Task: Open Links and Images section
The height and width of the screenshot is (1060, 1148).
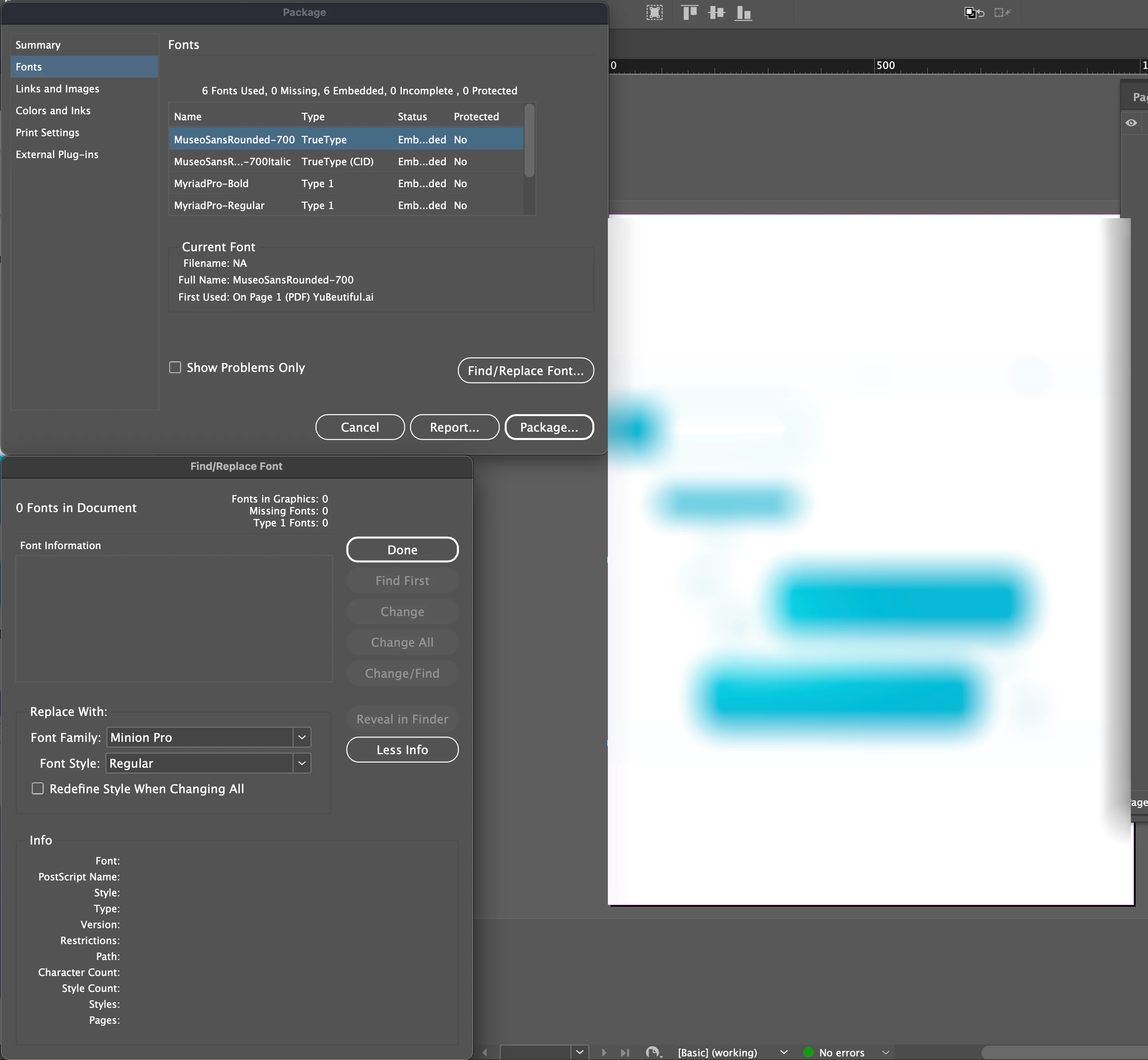Action: coord(57,89)
